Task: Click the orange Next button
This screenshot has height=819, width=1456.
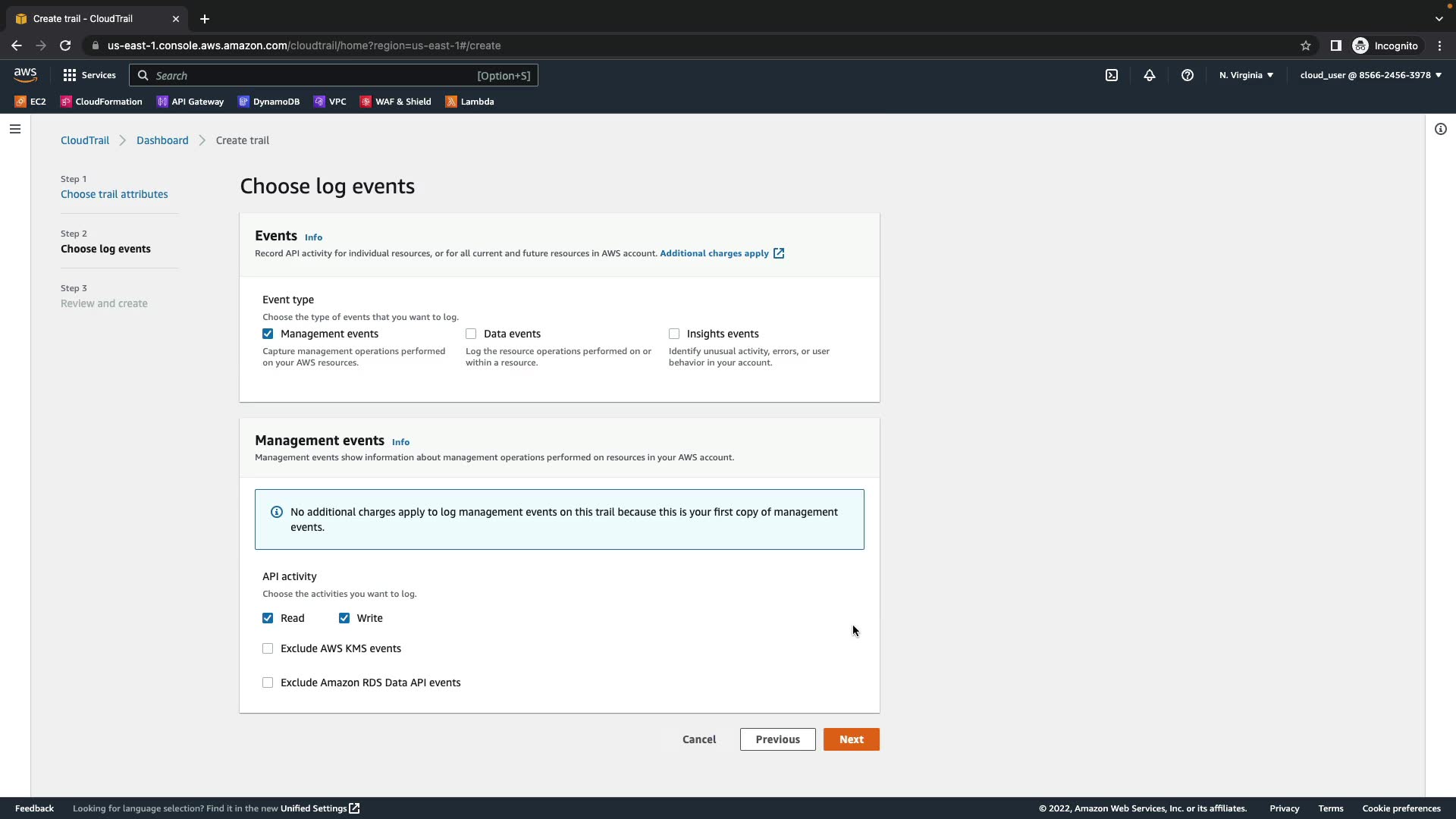Action: 851,739
